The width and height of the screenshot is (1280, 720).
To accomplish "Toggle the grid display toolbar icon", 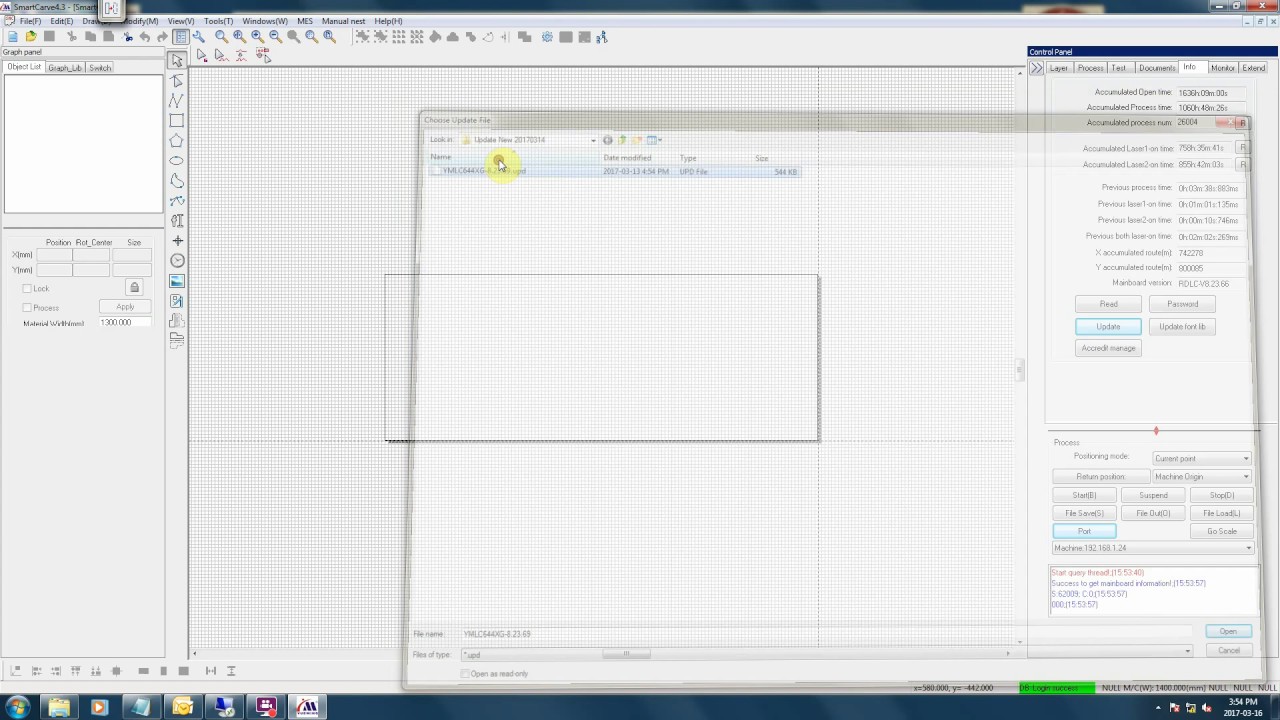I will [x=181, y=37].
